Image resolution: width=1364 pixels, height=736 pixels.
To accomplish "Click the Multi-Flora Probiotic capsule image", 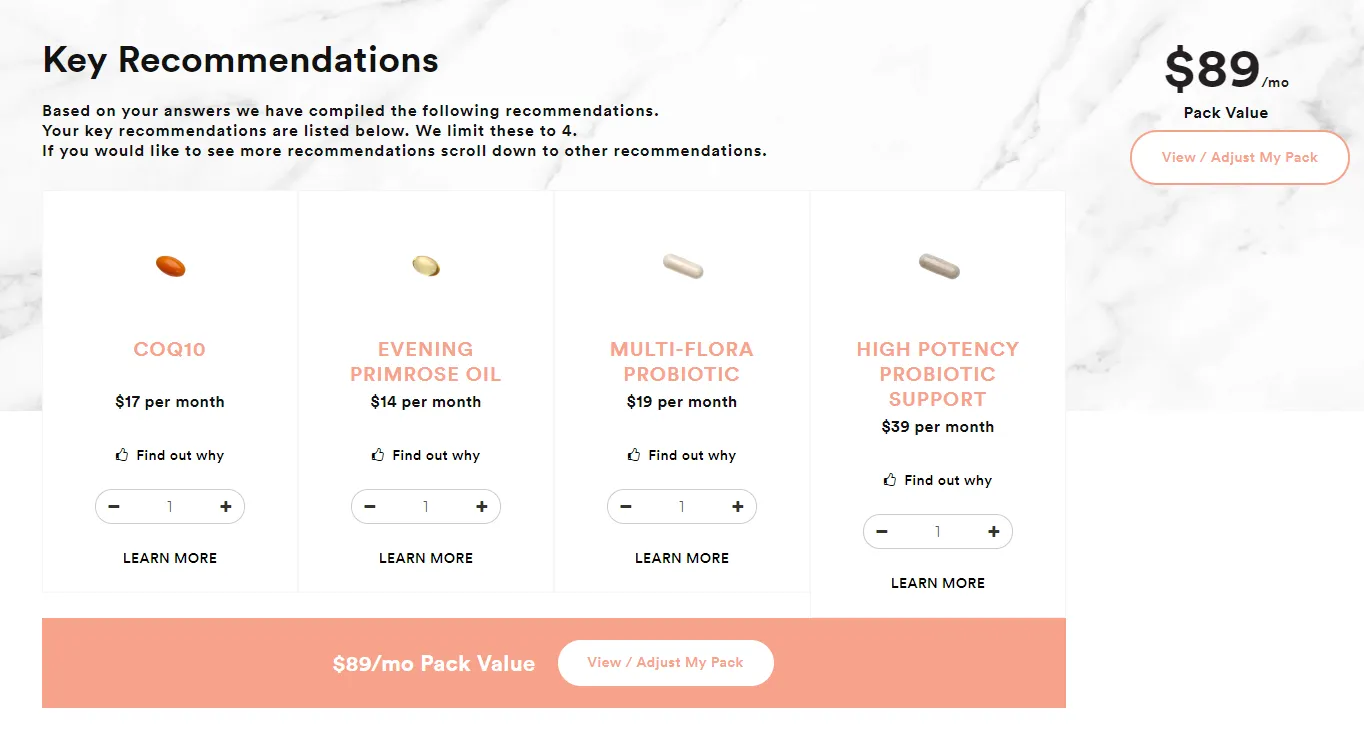I will tap(683, 266).
